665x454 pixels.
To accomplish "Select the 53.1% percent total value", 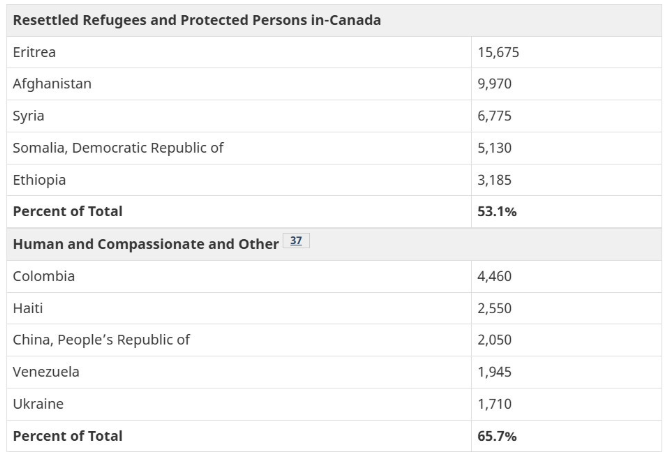I will [497, 211].
